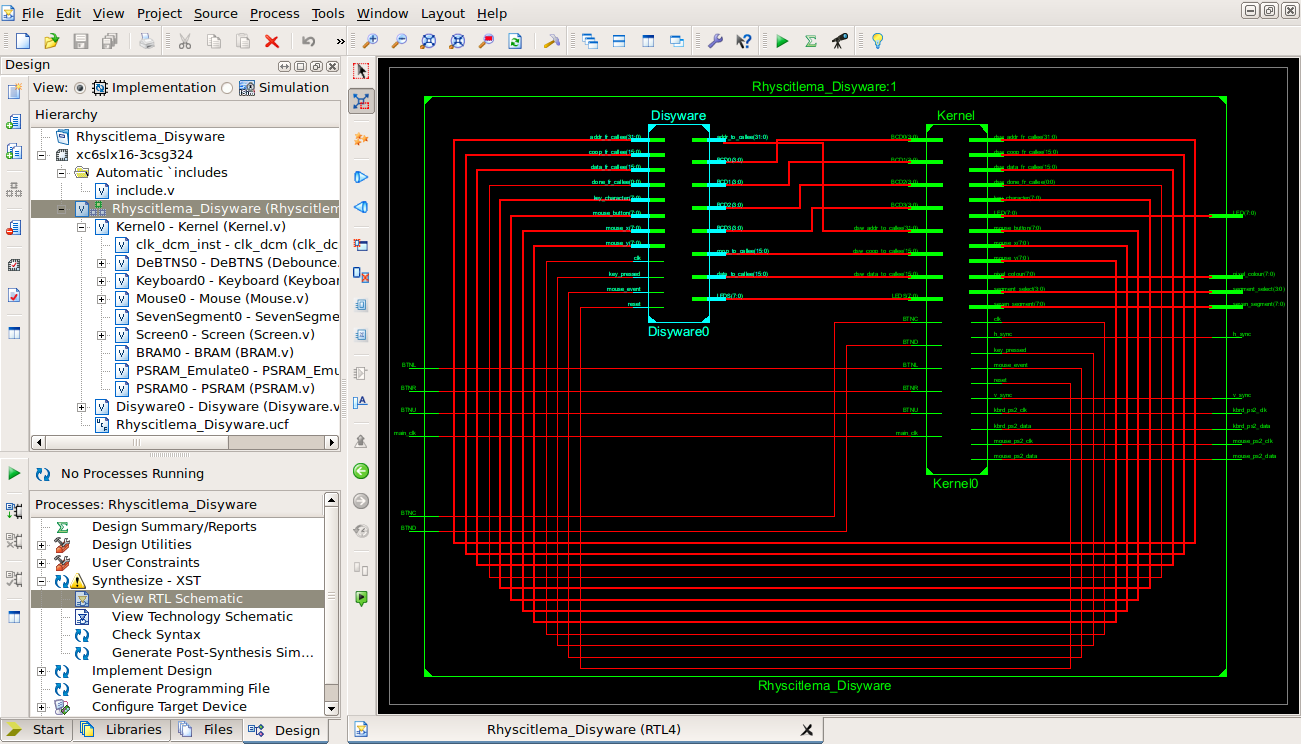The width and height of the screenshot is (1301, 744).
Task: Open the Project menu
Action: 159,13
